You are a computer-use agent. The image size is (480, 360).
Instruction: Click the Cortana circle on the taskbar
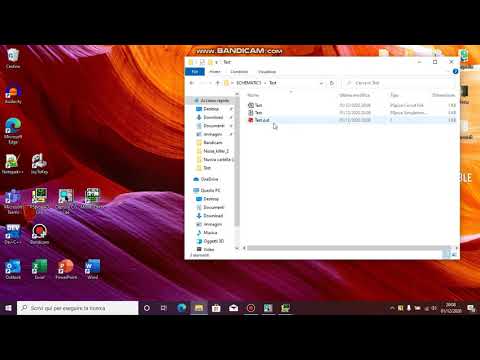click(147, 308)
